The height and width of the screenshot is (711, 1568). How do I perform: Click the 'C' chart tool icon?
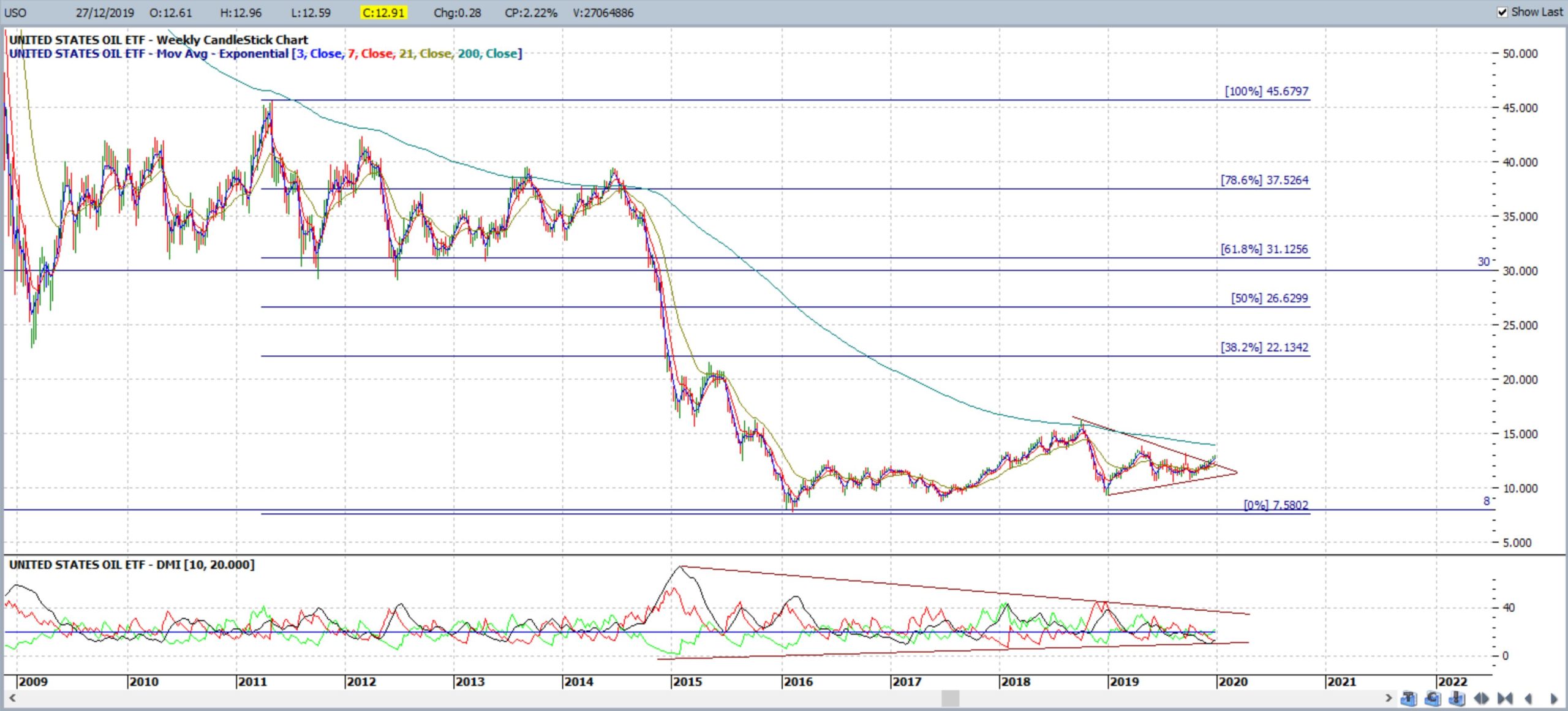click(1432, 698)
